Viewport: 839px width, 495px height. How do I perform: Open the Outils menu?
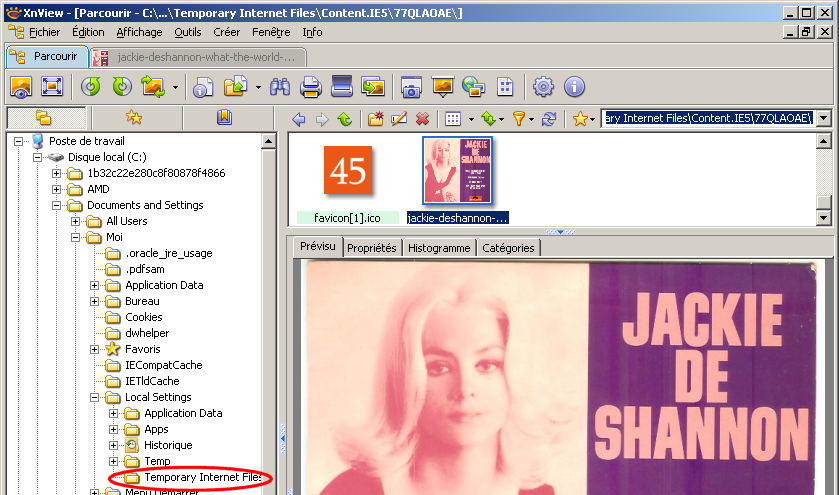tap(188, 33)
